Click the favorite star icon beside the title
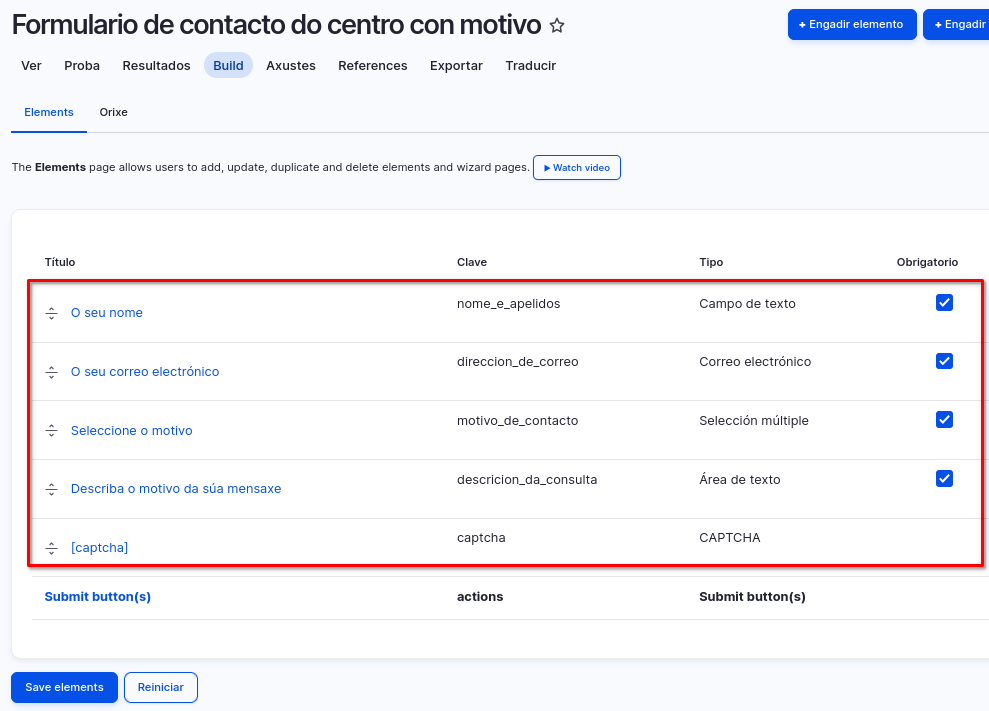 tap(557, 26)
